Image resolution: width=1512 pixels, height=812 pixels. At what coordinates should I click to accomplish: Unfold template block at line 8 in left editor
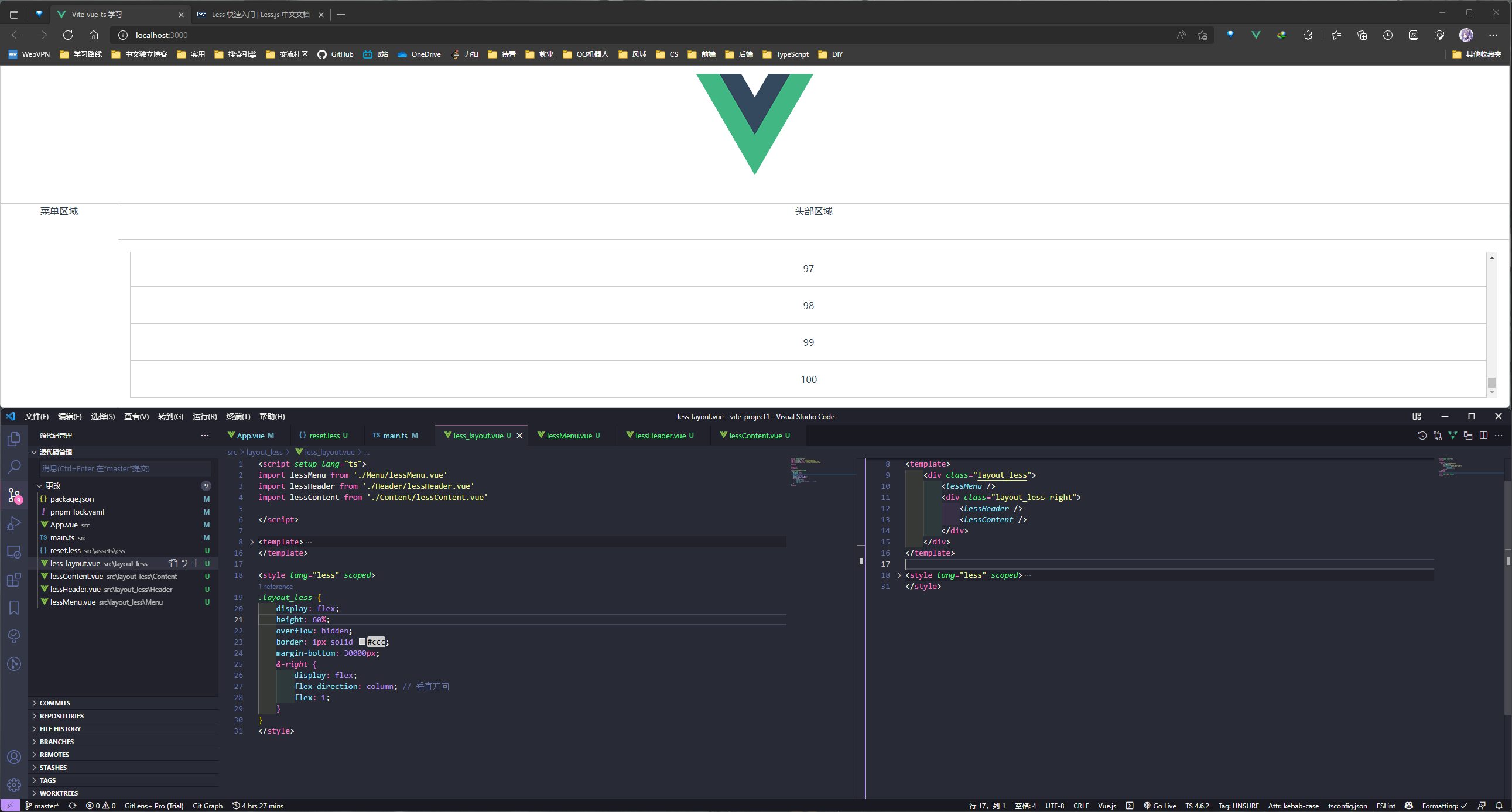click(x=252, y=542)
